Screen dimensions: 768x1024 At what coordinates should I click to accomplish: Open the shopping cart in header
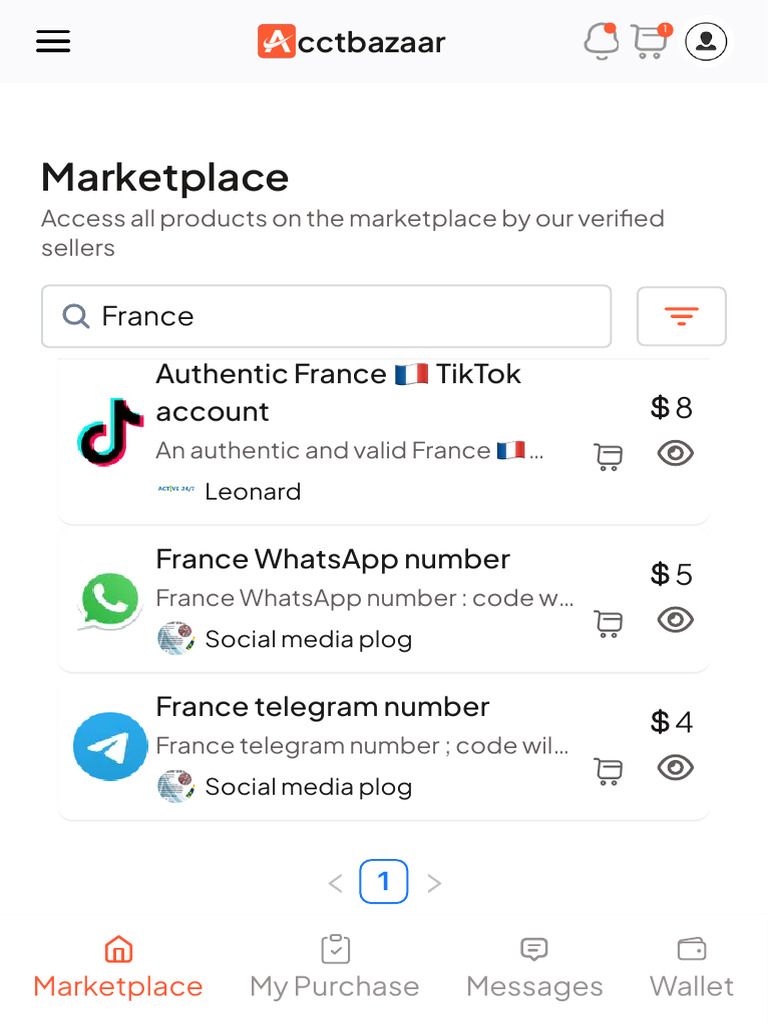(650, 41)
